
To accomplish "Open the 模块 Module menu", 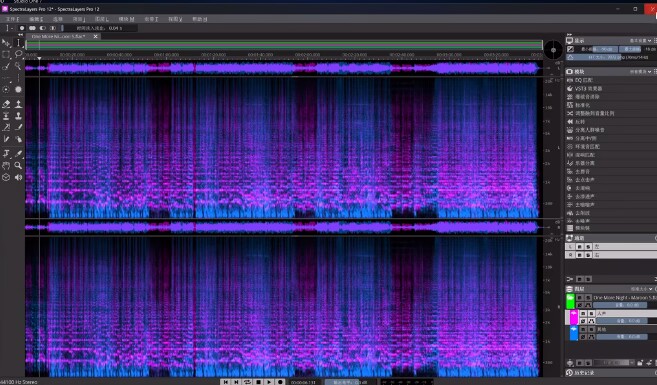I will (x=127, y=19).
